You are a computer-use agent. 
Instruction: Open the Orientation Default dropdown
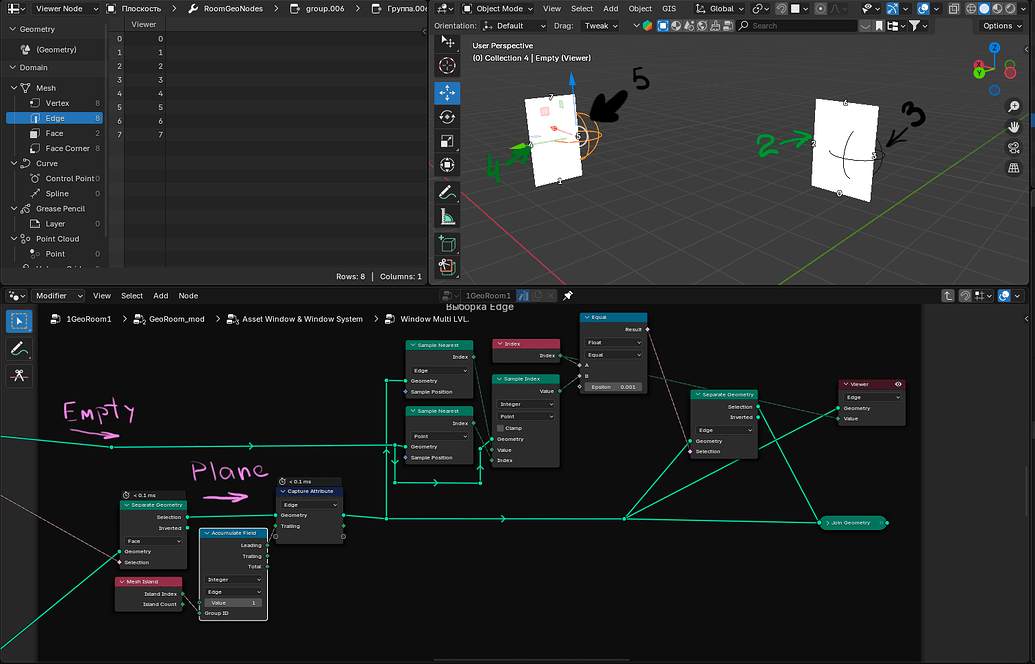point(514,26)
